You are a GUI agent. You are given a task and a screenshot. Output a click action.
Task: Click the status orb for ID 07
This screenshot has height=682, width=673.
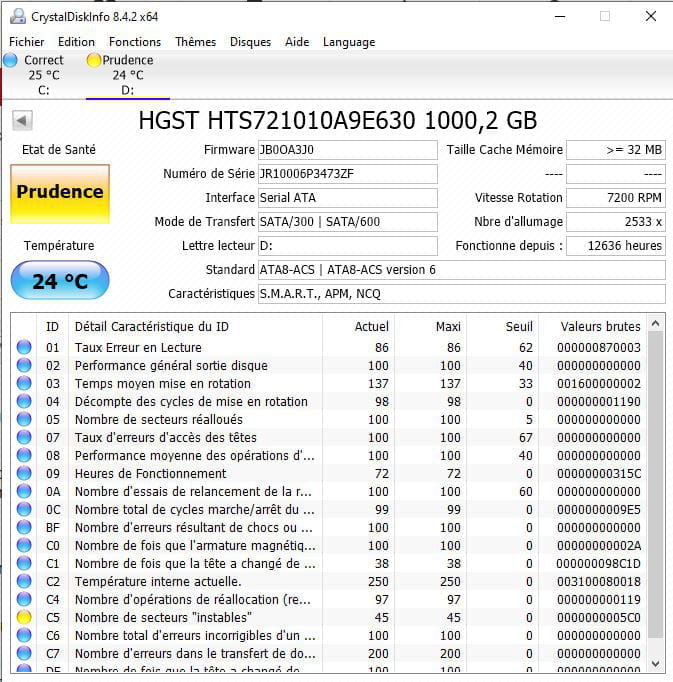pos(24,437)
